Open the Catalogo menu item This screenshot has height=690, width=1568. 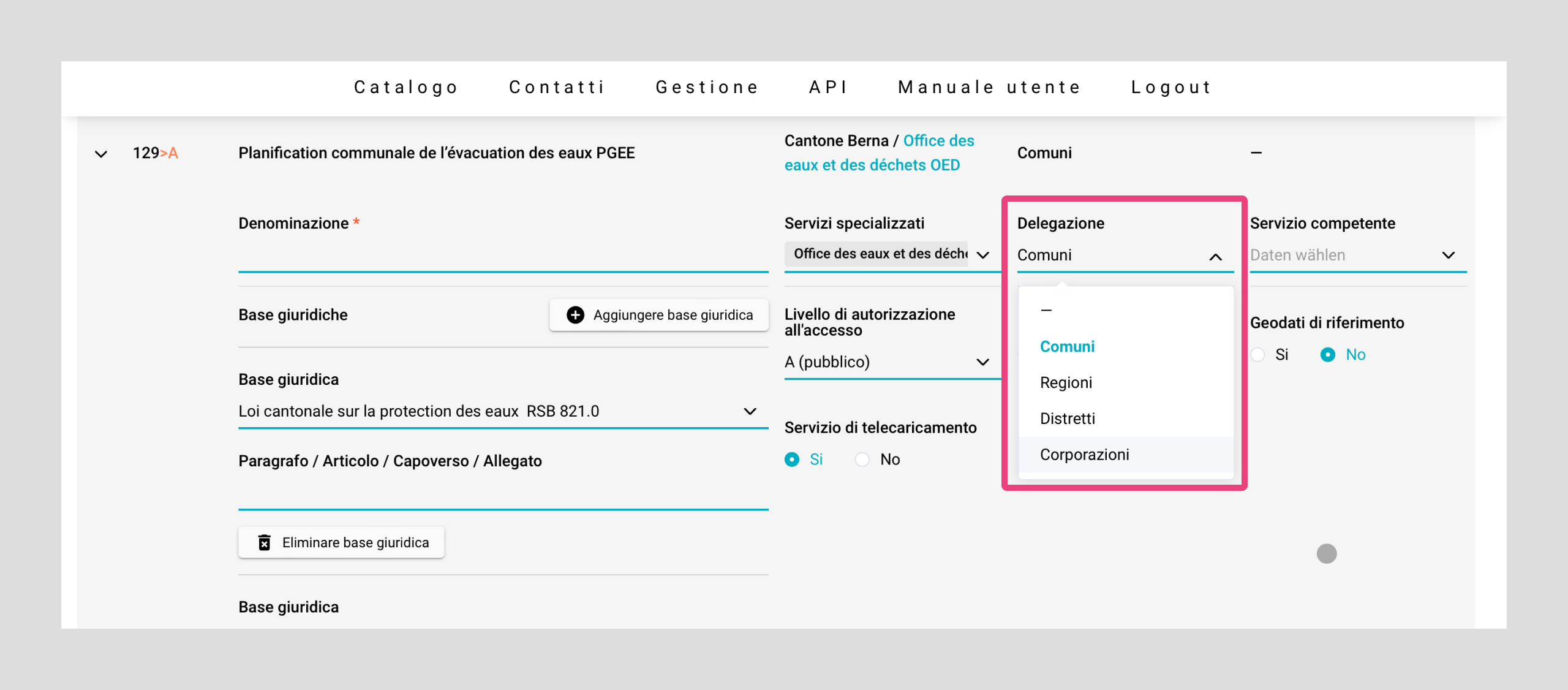(406, 87)
